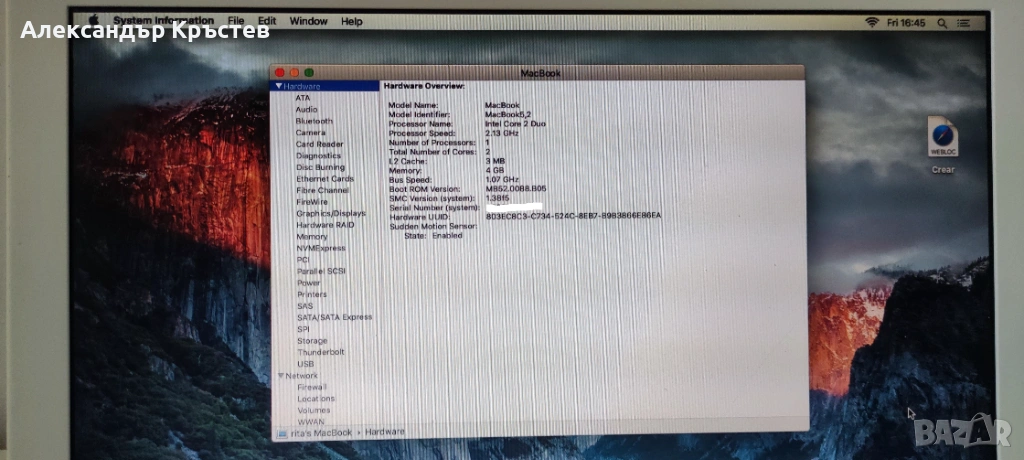Select Camera in the sidebar
Screen dimensions: 1024x460
click(x=310, y=133)
